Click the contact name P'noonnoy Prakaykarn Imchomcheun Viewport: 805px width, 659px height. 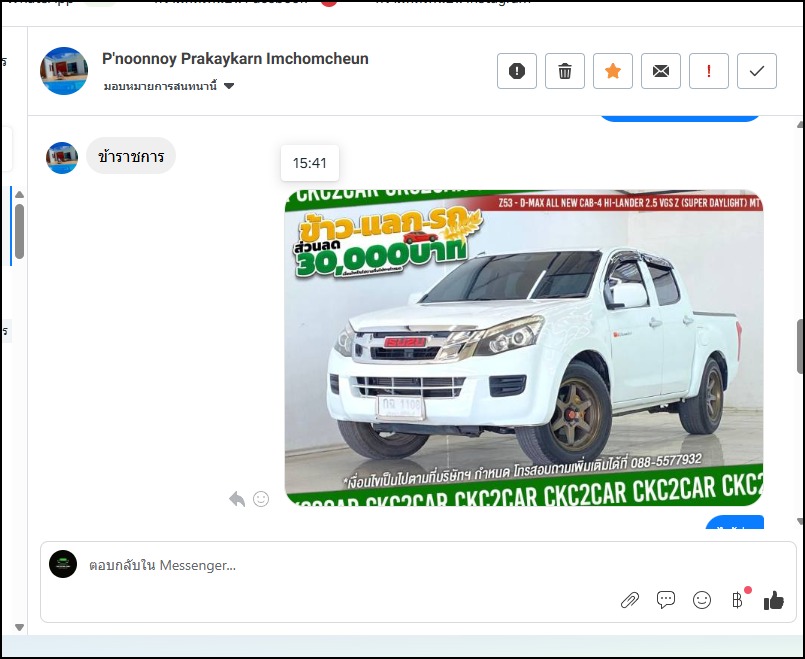pyautogui.click(x=235, y=59)
